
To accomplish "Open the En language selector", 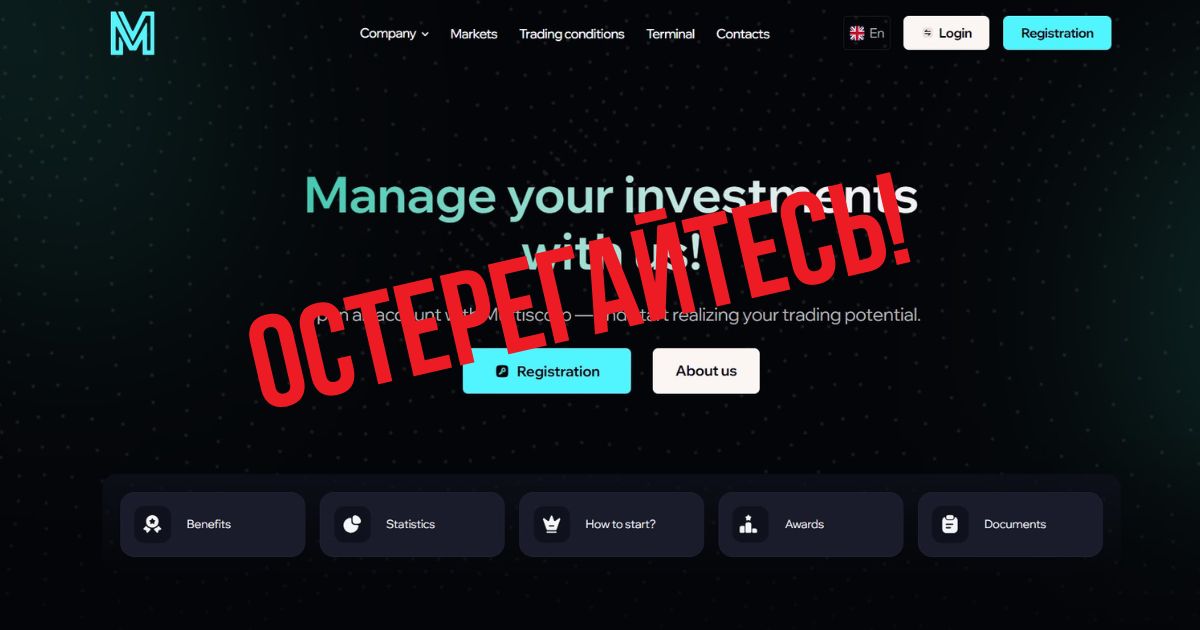I will [867, 33].
